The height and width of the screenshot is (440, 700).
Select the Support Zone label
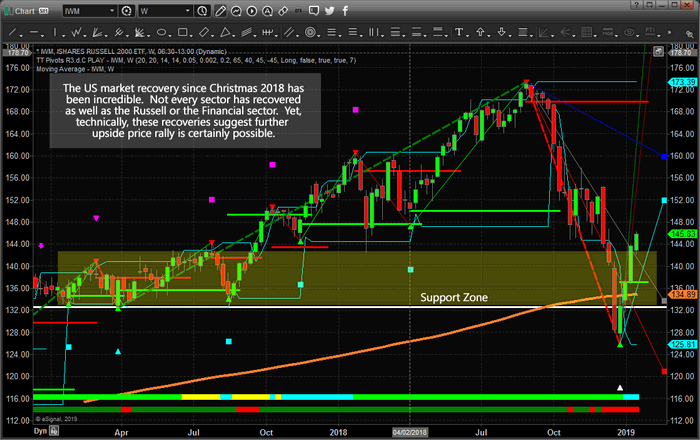(x=454, y=298)
